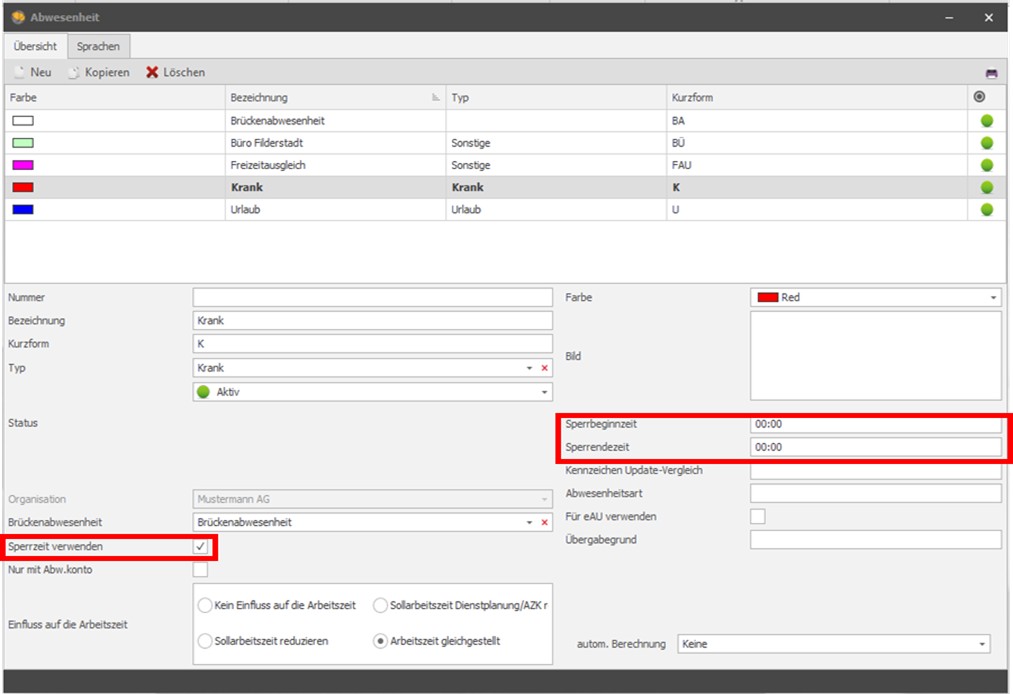Viewport: 1013px width, 694px height.
Task: Switch to the Übersicht tab
Action: coord(35,47)
